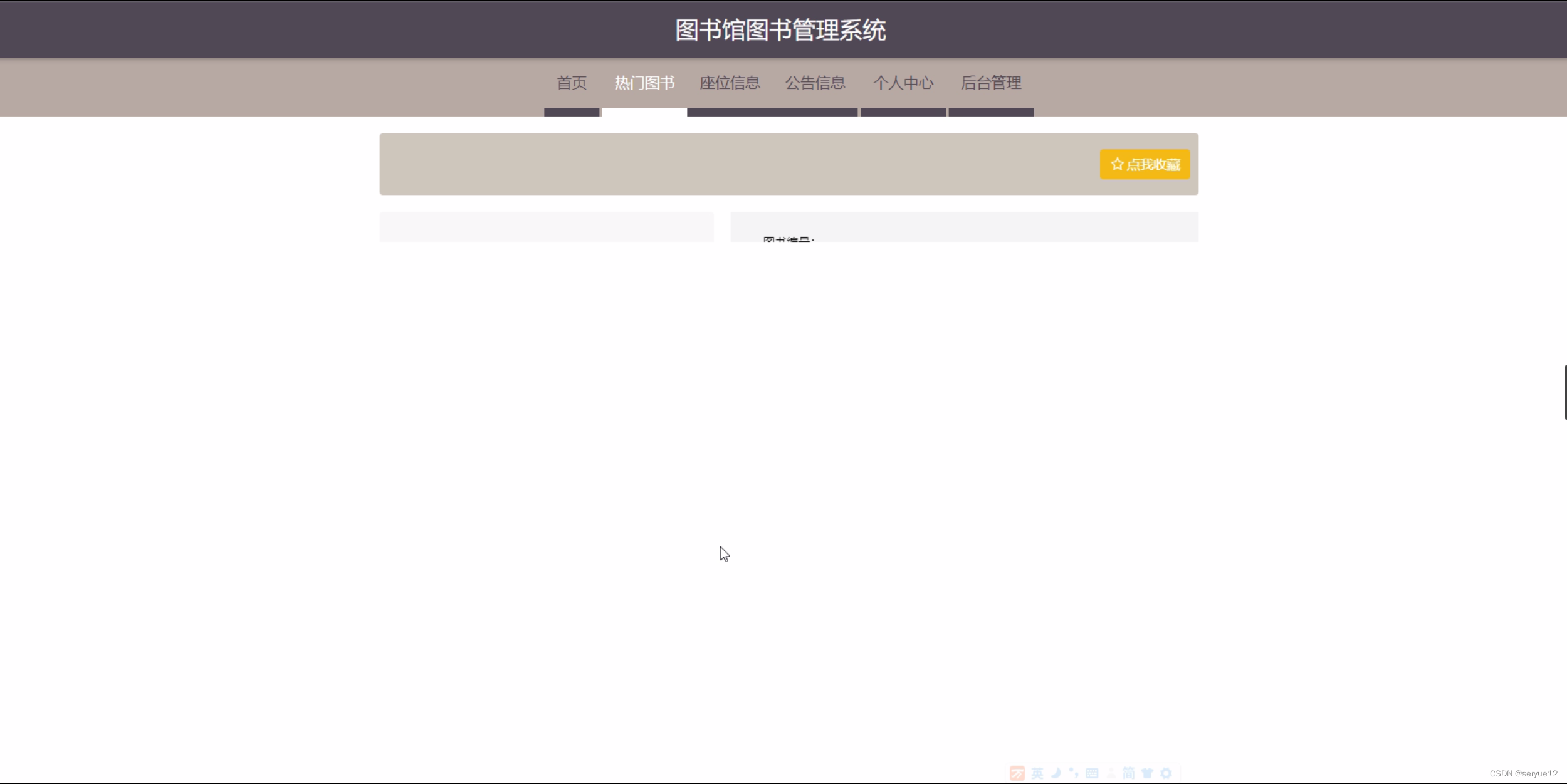1567x784 pixels.
Task: Click the 图书馆图书管理系统 page title
Action: click(x=780, y=30)
